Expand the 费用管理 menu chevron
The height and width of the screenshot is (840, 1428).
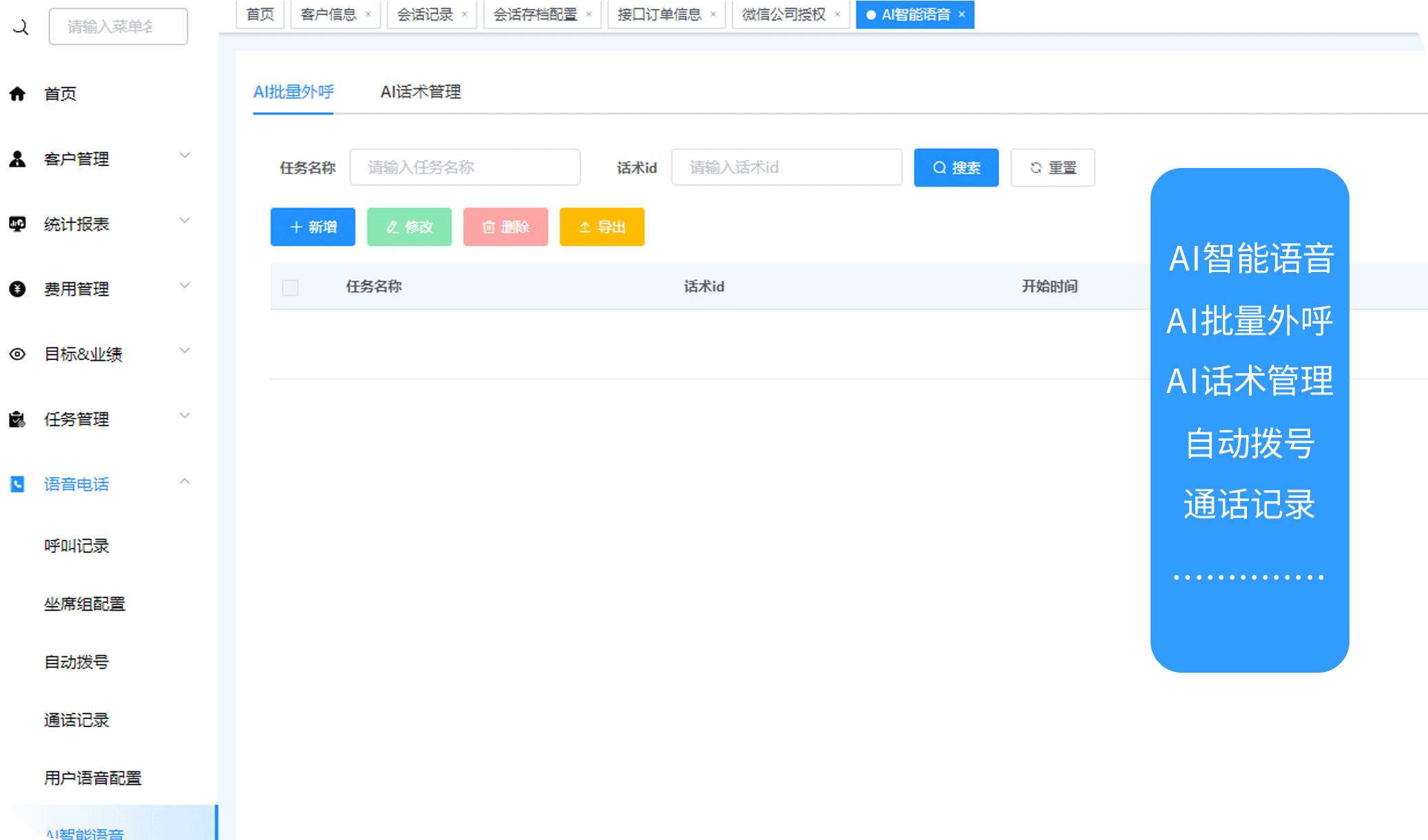coord(185,286)
